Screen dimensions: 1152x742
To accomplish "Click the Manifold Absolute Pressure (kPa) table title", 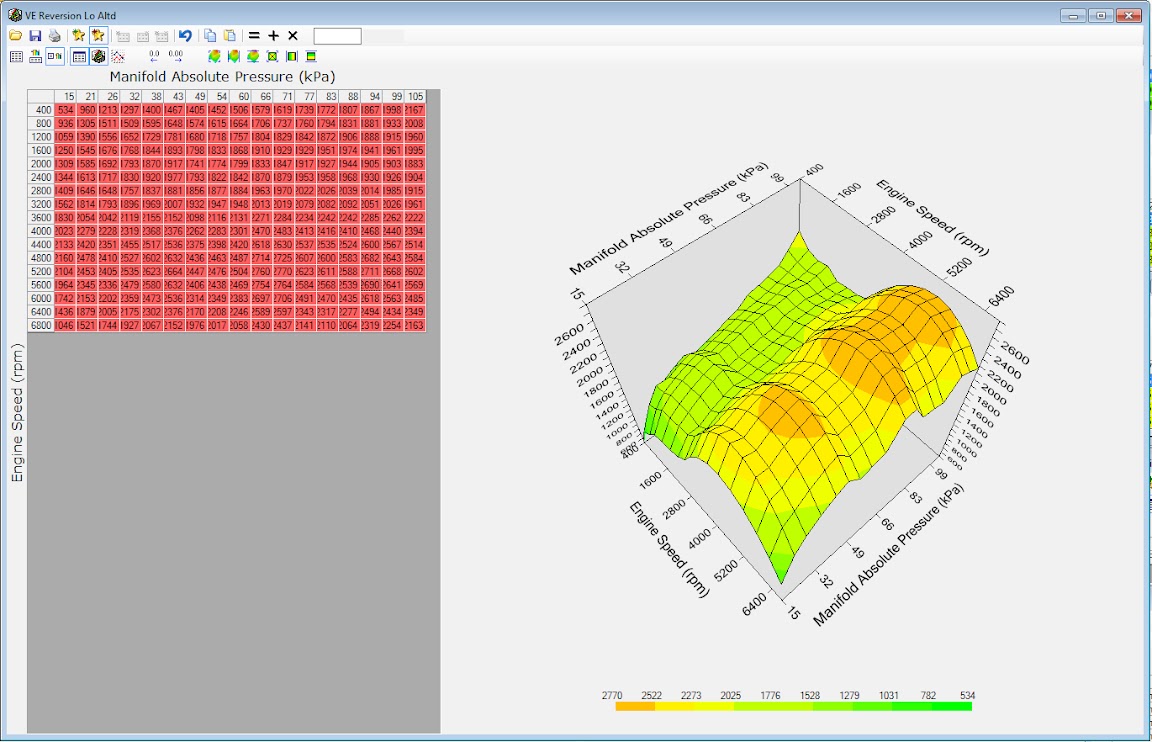I will coord(223,76).
